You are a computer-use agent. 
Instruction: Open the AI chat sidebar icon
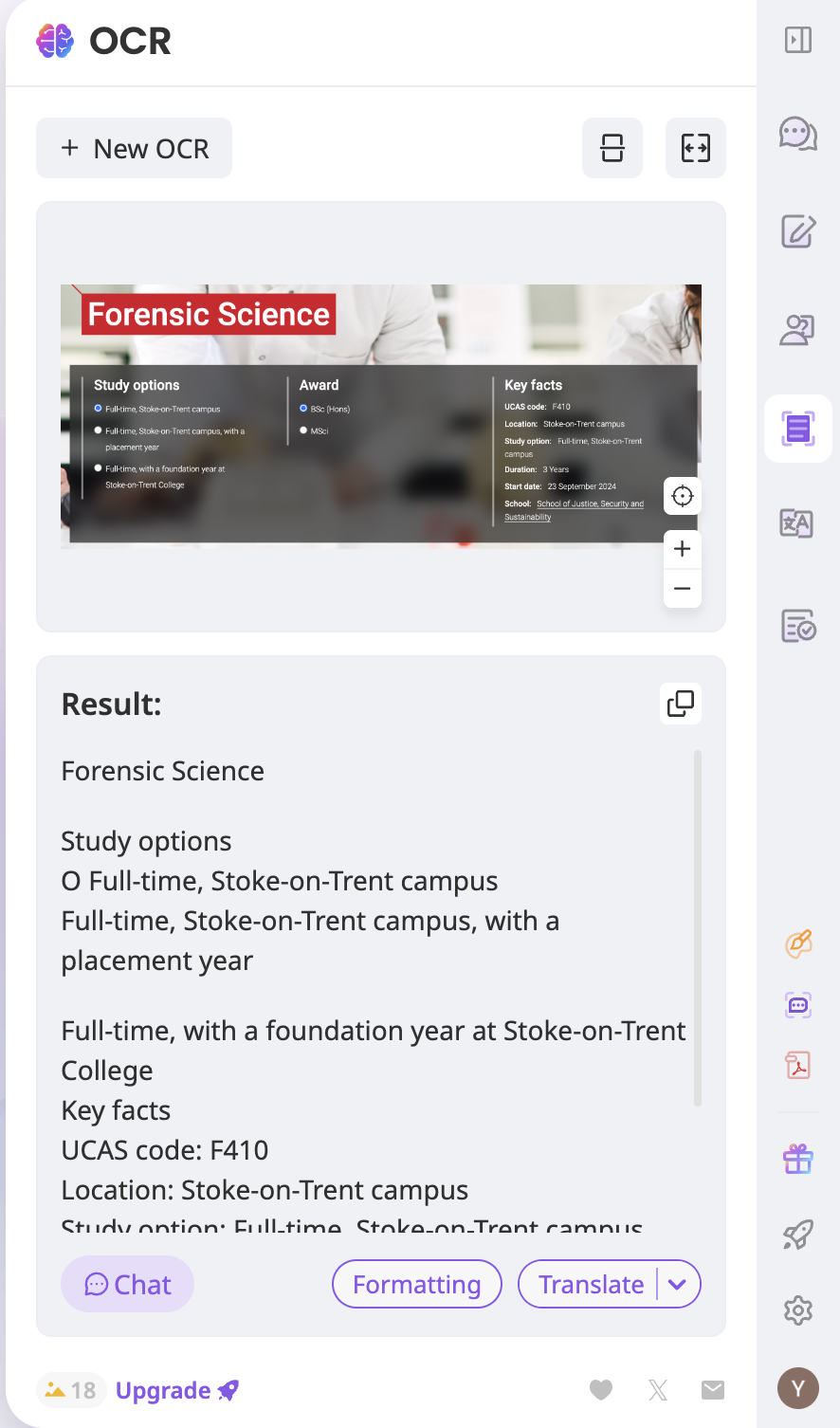[x=798, y=135]
